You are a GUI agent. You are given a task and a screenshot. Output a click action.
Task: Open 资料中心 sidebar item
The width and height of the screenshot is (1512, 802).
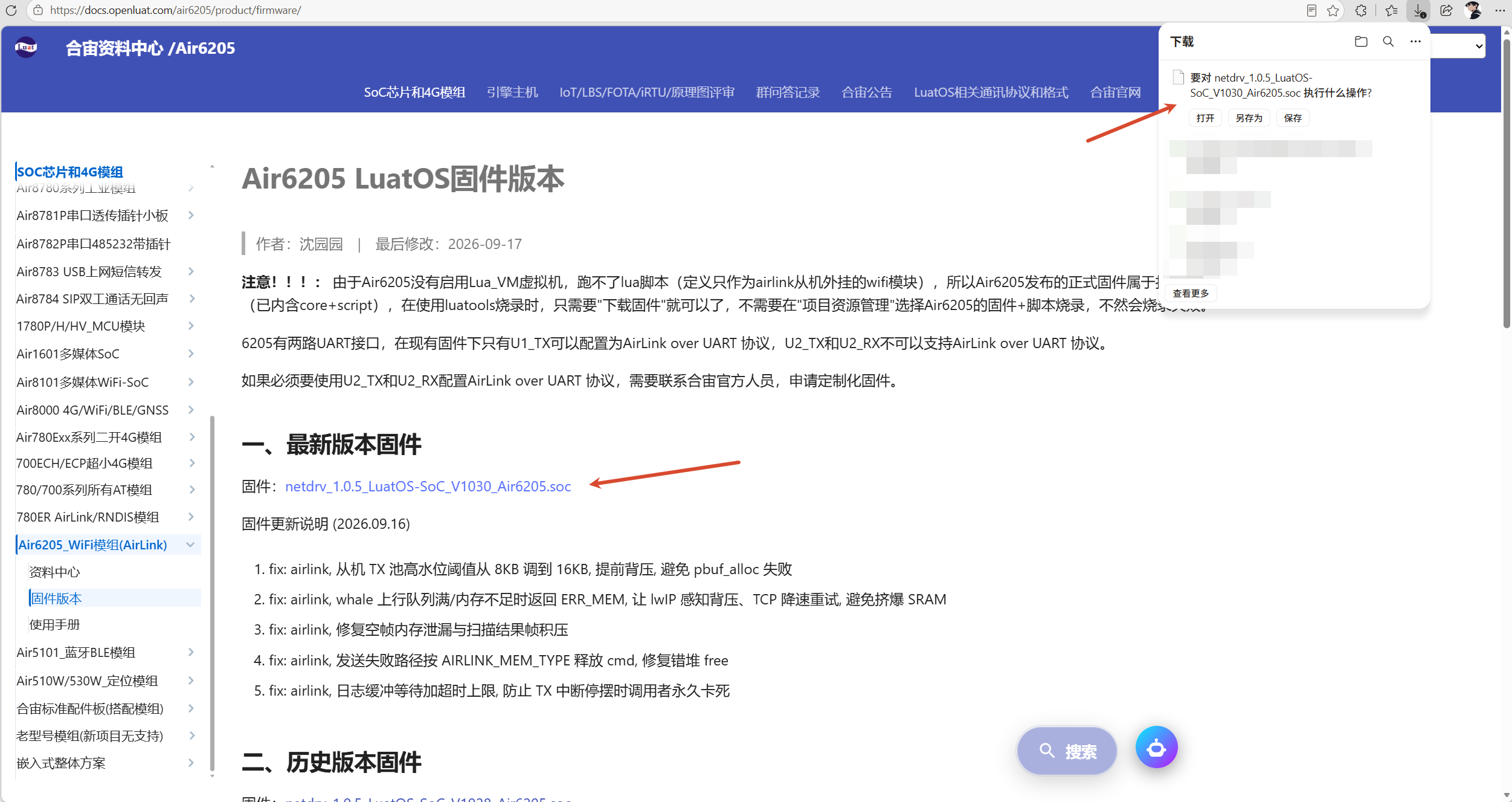54,572
